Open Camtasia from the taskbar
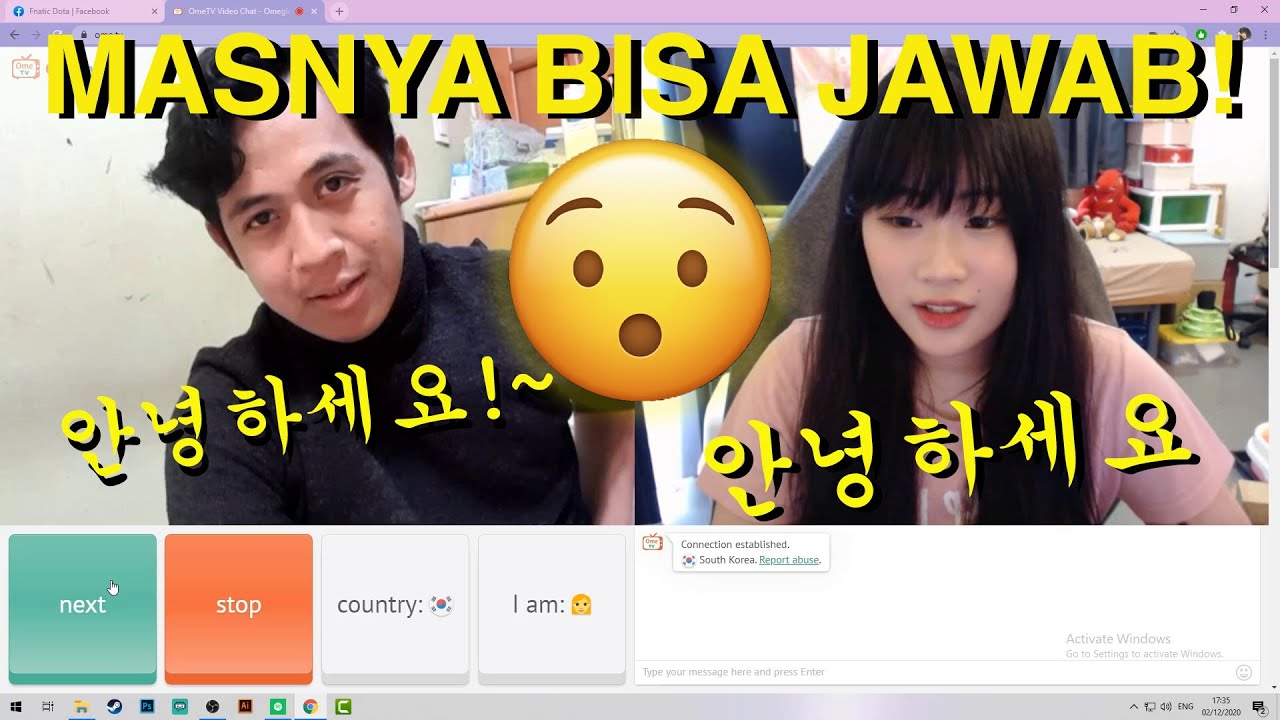Image resolution: width=1280 pixels, height=720 pixels. click(343, 707)
